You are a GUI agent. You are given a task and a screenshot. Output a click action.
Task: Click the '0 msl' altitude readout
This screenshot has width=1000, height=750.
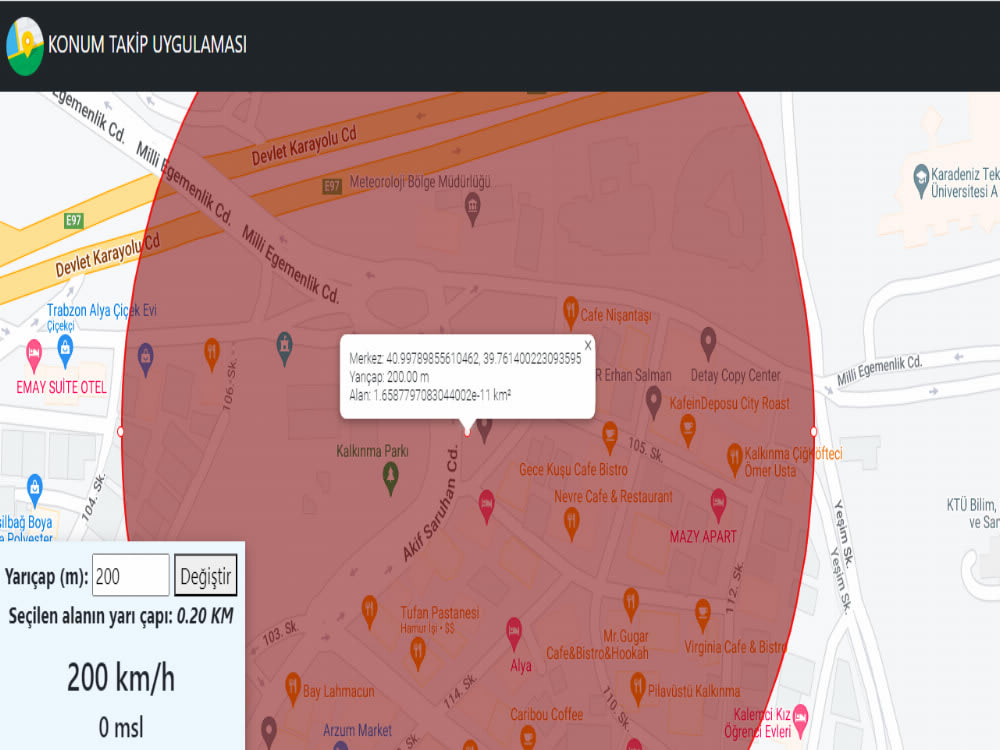pyautogui.click(x=121, y=728)
